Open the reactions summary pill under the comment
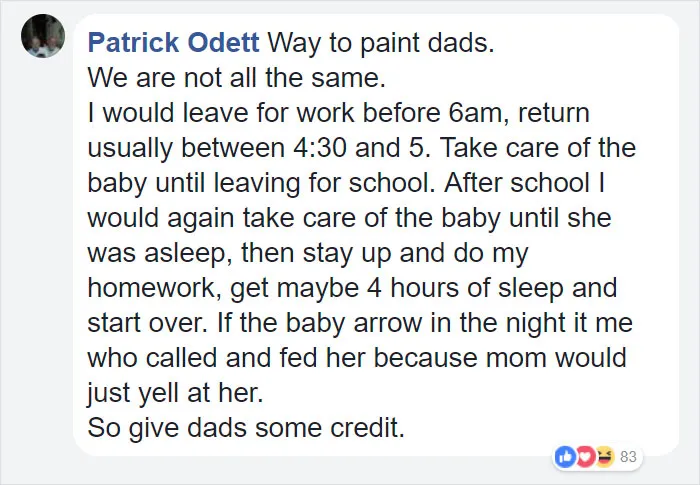The height and width of the screenshot is (485, 700). tap(597, 457)
